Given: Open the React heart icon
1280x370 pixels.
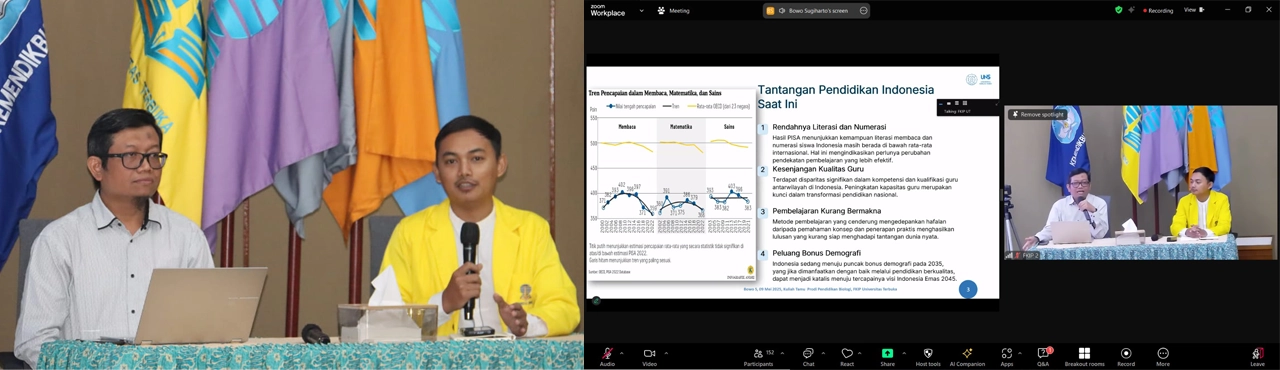Looking at the screenshot, I should [x=847, y=353].
